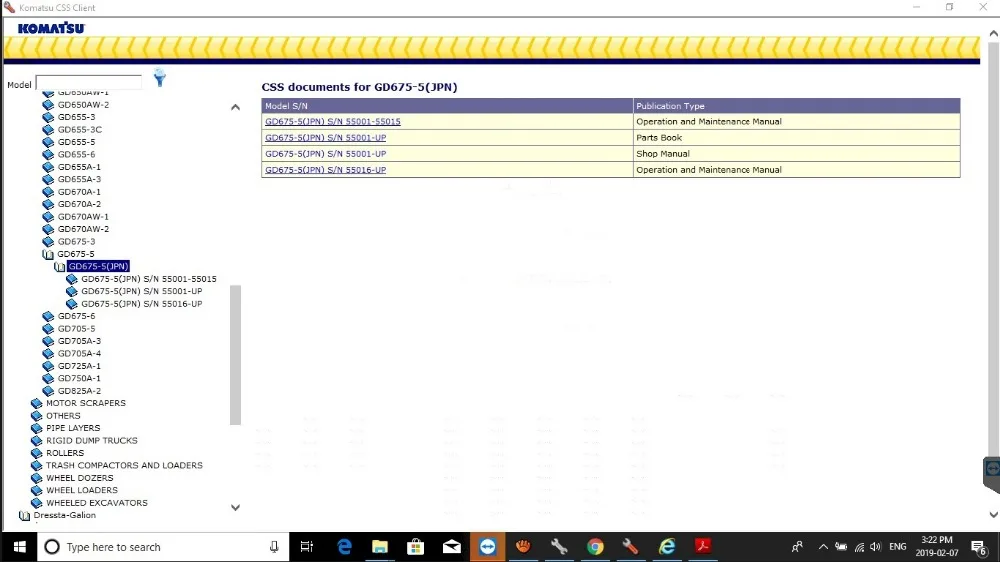Open GD675-5(JPN) S/N 55001-55015 manual link

tap(333, 121)
